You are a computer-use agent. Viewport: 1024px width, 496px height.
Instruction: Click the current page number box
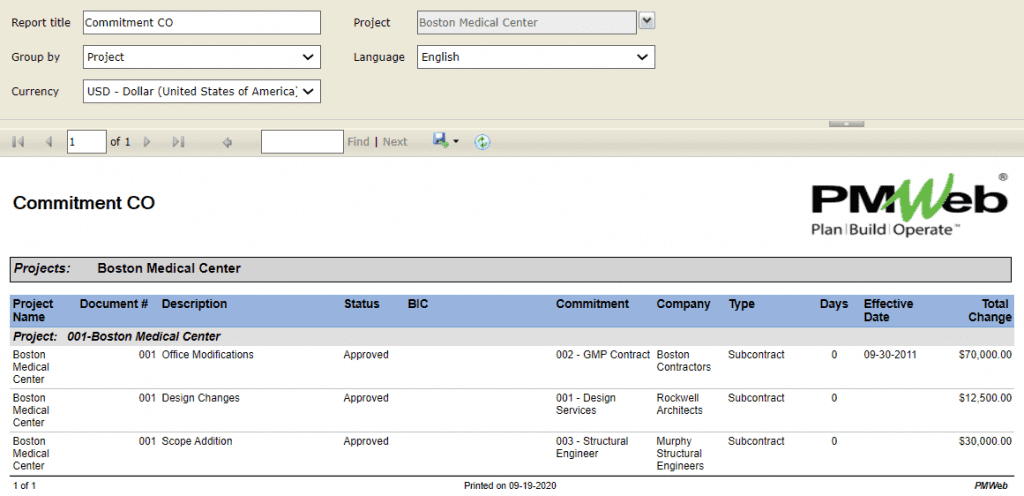pos(86,142)
